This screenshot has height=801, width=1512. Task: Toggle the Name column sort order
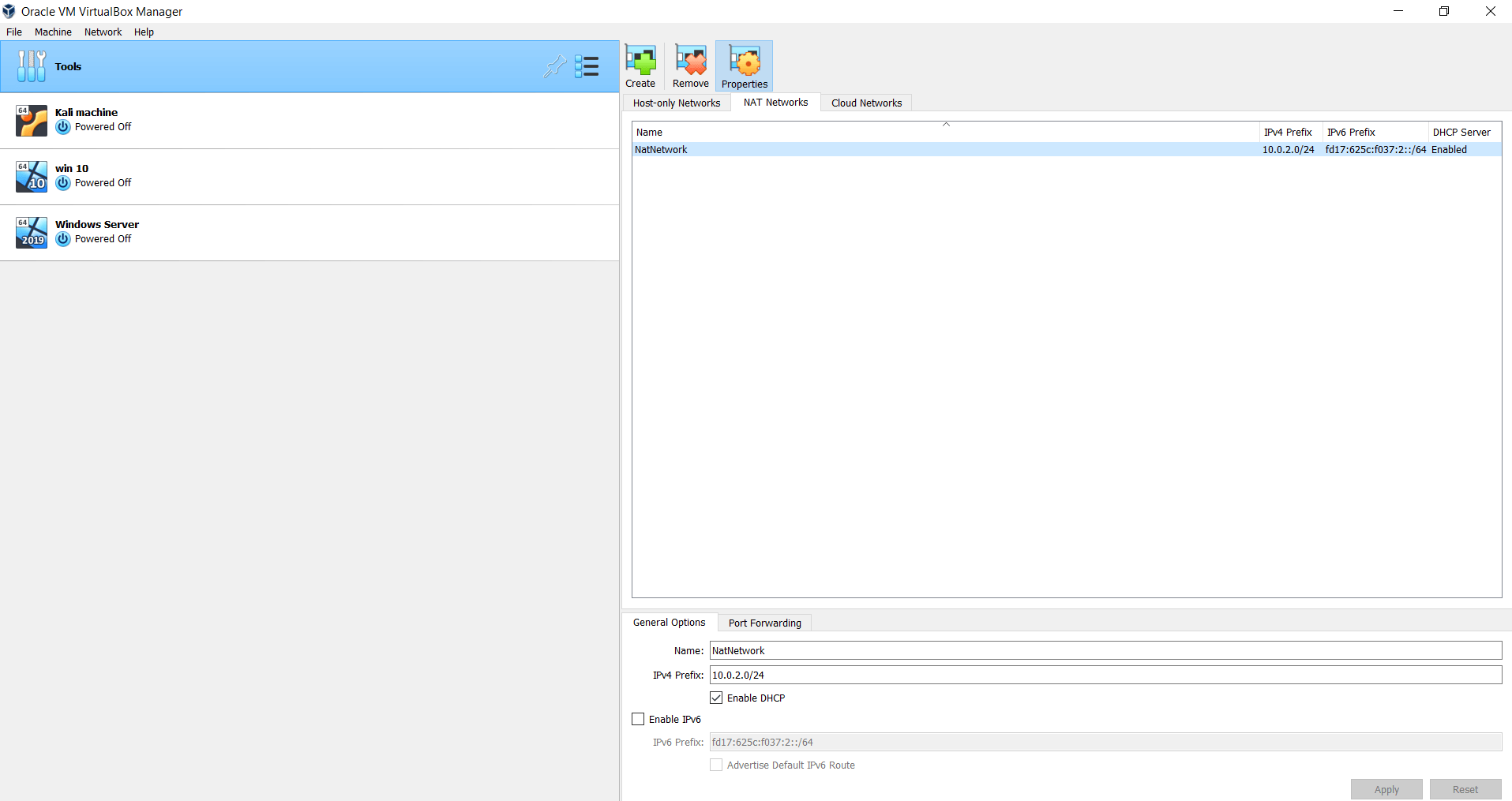click(944, 132)
